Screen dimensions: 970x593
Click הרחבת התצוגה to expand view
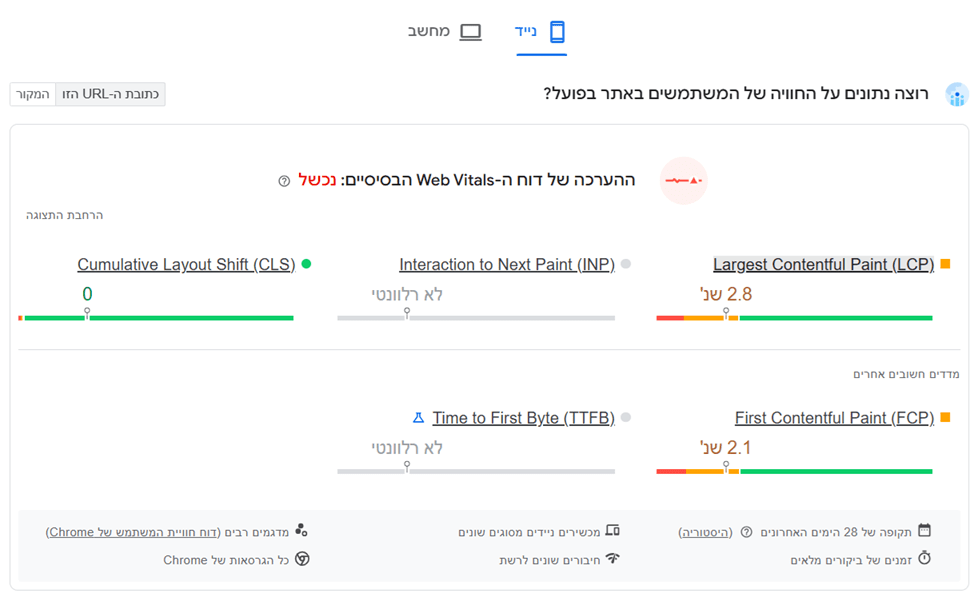click(64, 215)
